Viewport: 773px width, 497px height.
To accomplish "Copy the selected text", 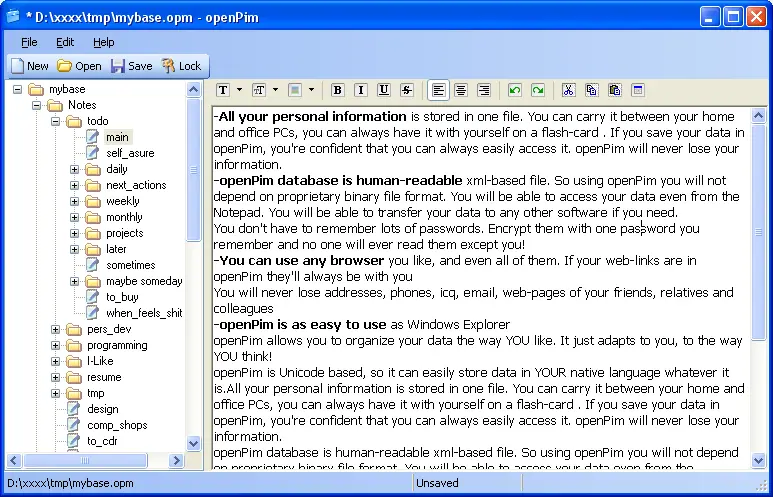I will tap(592, 90).
